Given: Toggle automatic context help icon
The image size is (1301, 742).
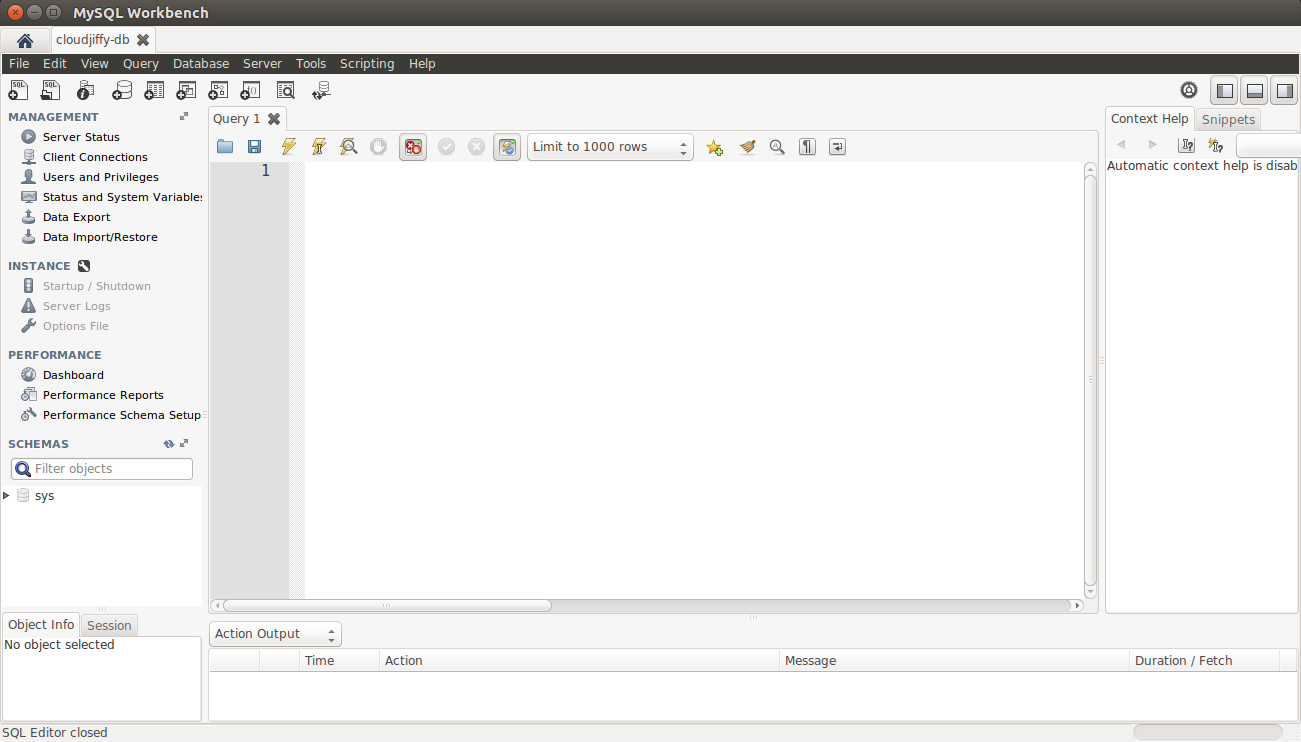Looking at the screenshot, I should [1216, 146].
